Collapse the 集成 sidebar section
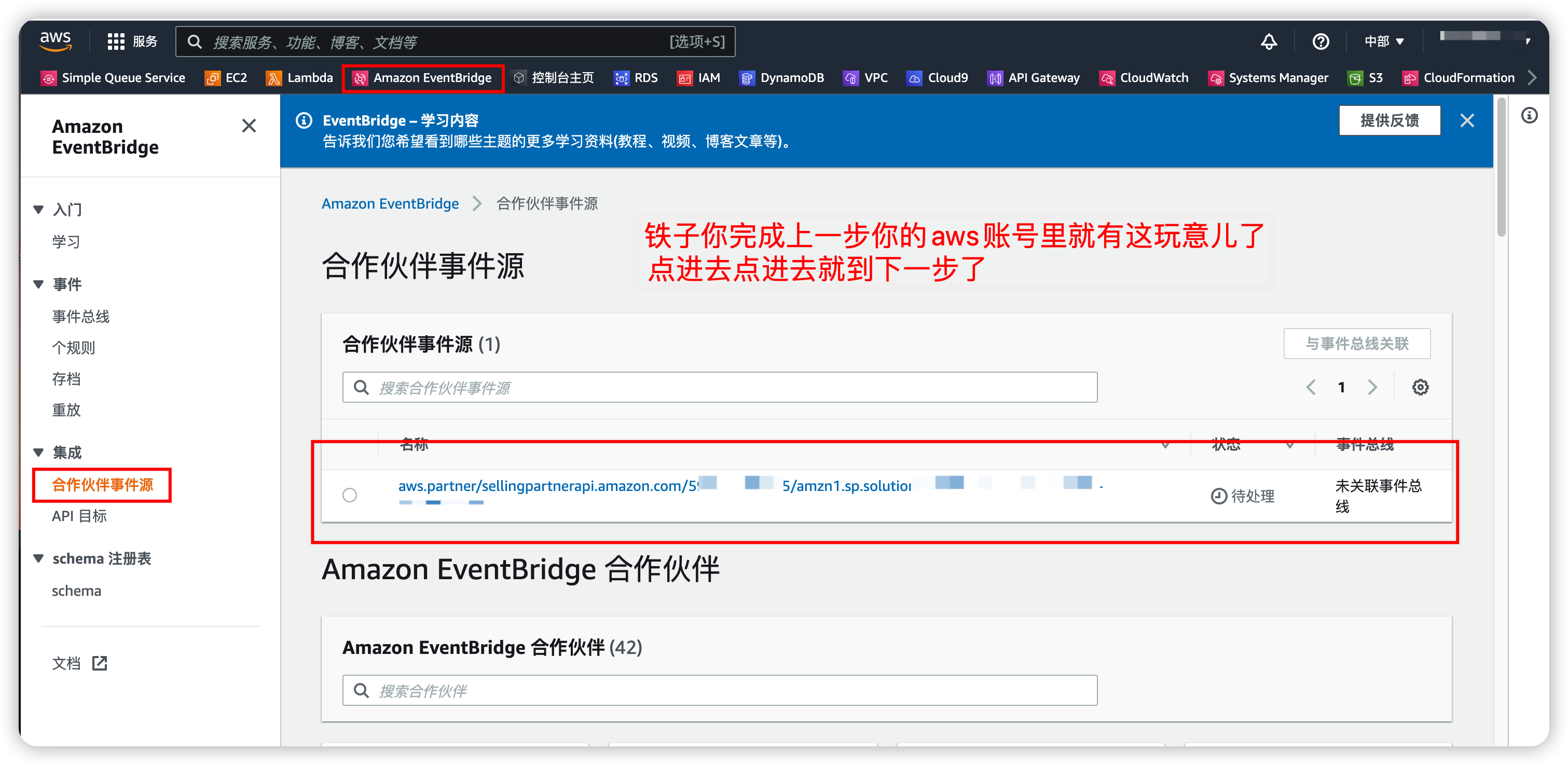 38,453
